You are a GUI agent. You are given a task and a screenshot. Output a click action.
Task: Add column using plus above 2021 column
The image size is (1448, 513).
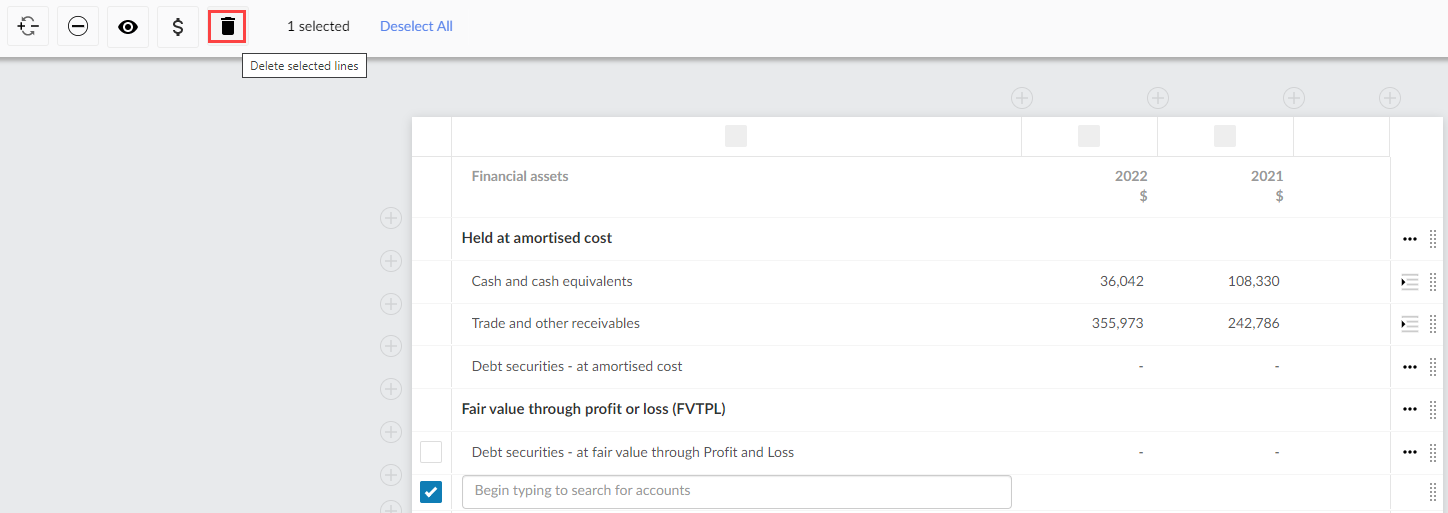coord(1294,98)
